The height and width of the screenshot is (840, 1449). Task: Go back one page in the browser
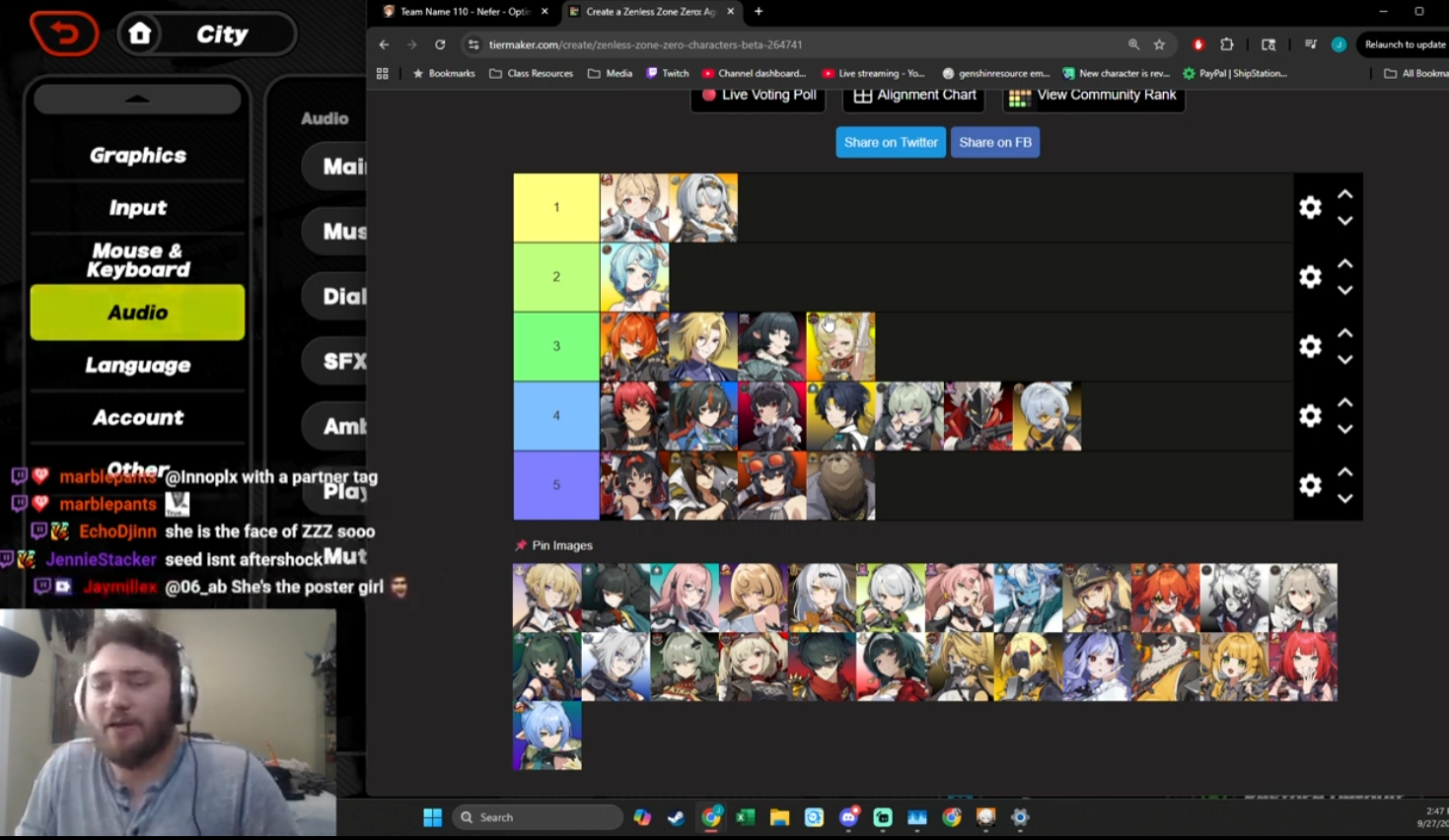coord(384,44)
